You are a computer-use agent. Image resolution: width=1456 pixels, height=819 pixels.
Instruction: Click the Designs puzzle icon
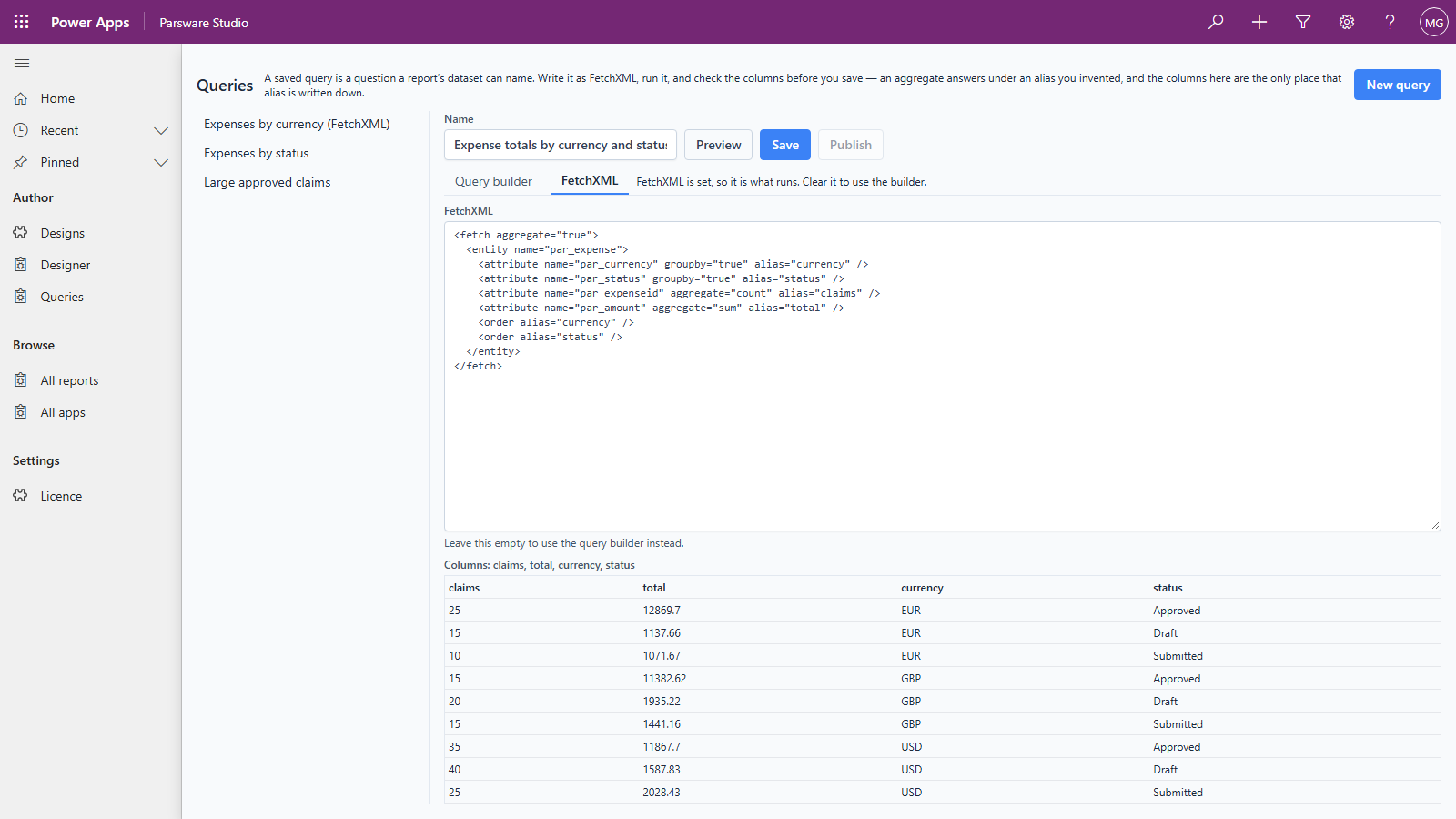click(21, 233)
